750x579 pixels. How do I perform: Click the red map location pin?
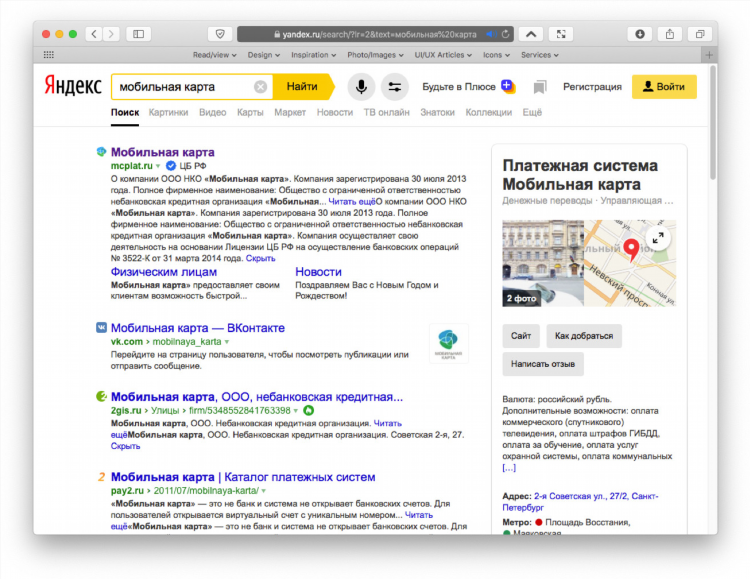(x=631, y=249)
